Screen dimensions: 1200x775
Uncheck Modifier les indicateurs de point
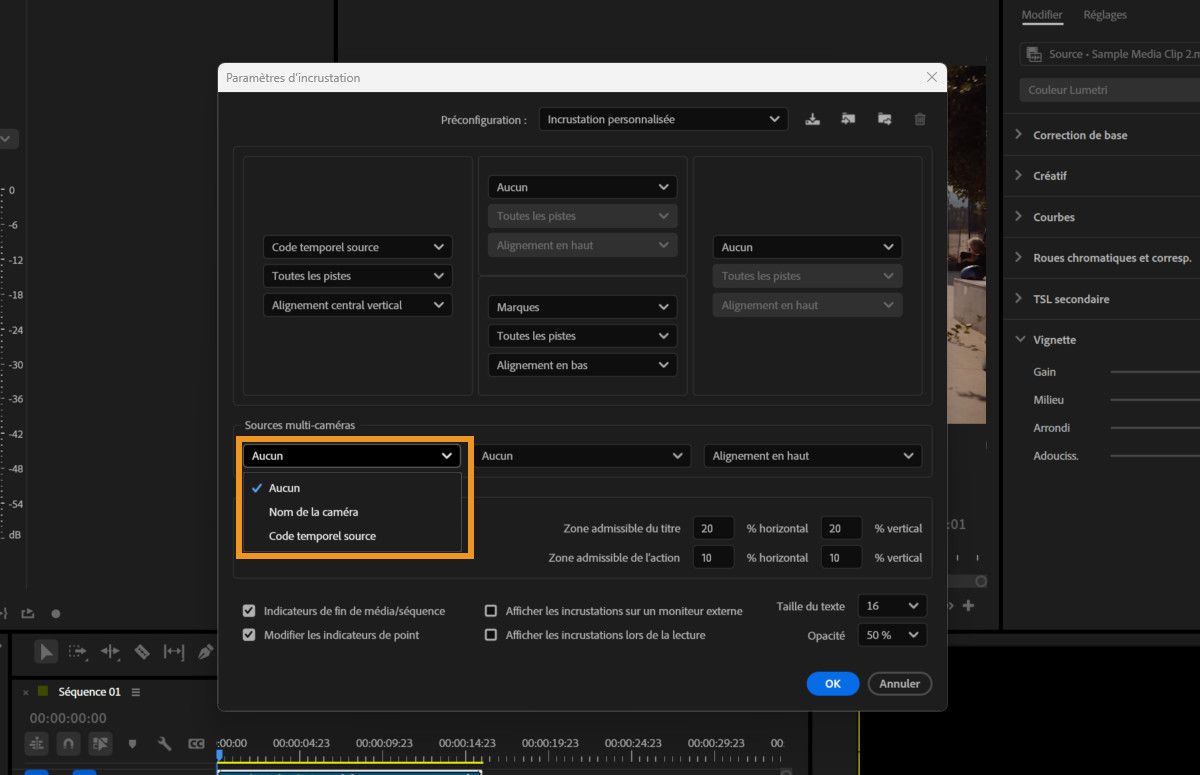(x=249, y=635)
